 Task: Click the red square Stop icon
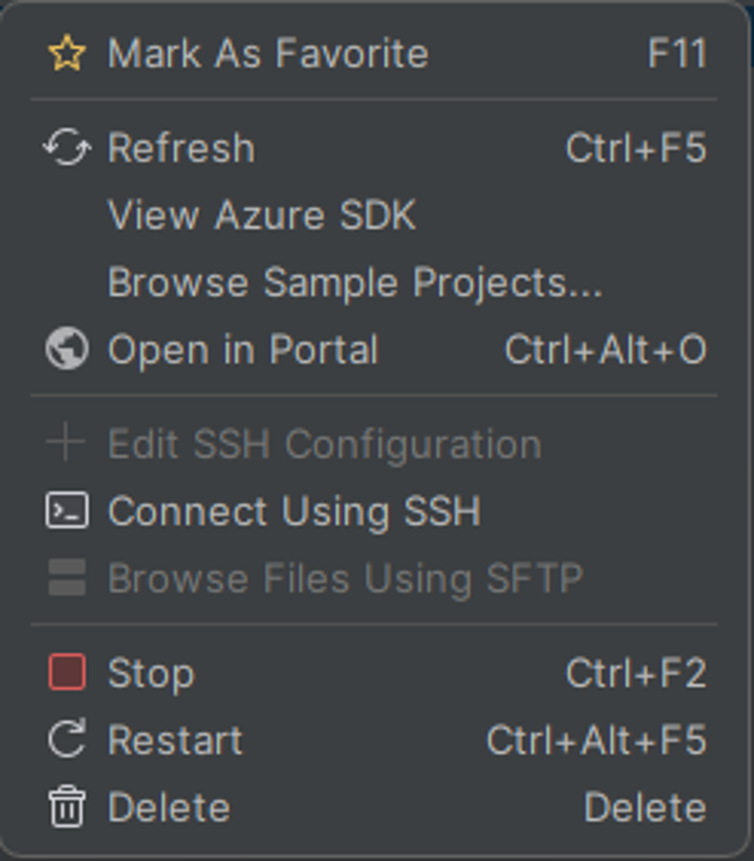pos(66,673)
